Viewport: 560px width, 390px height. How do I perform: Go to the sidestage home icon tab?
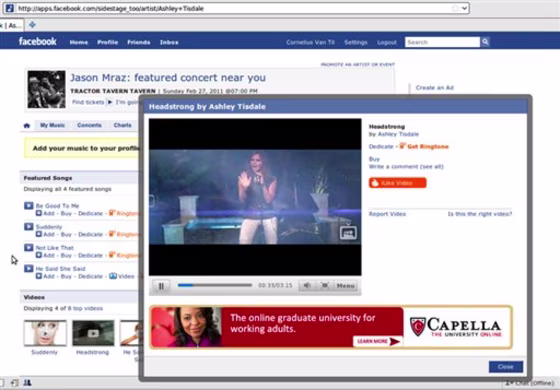(27, 125)
